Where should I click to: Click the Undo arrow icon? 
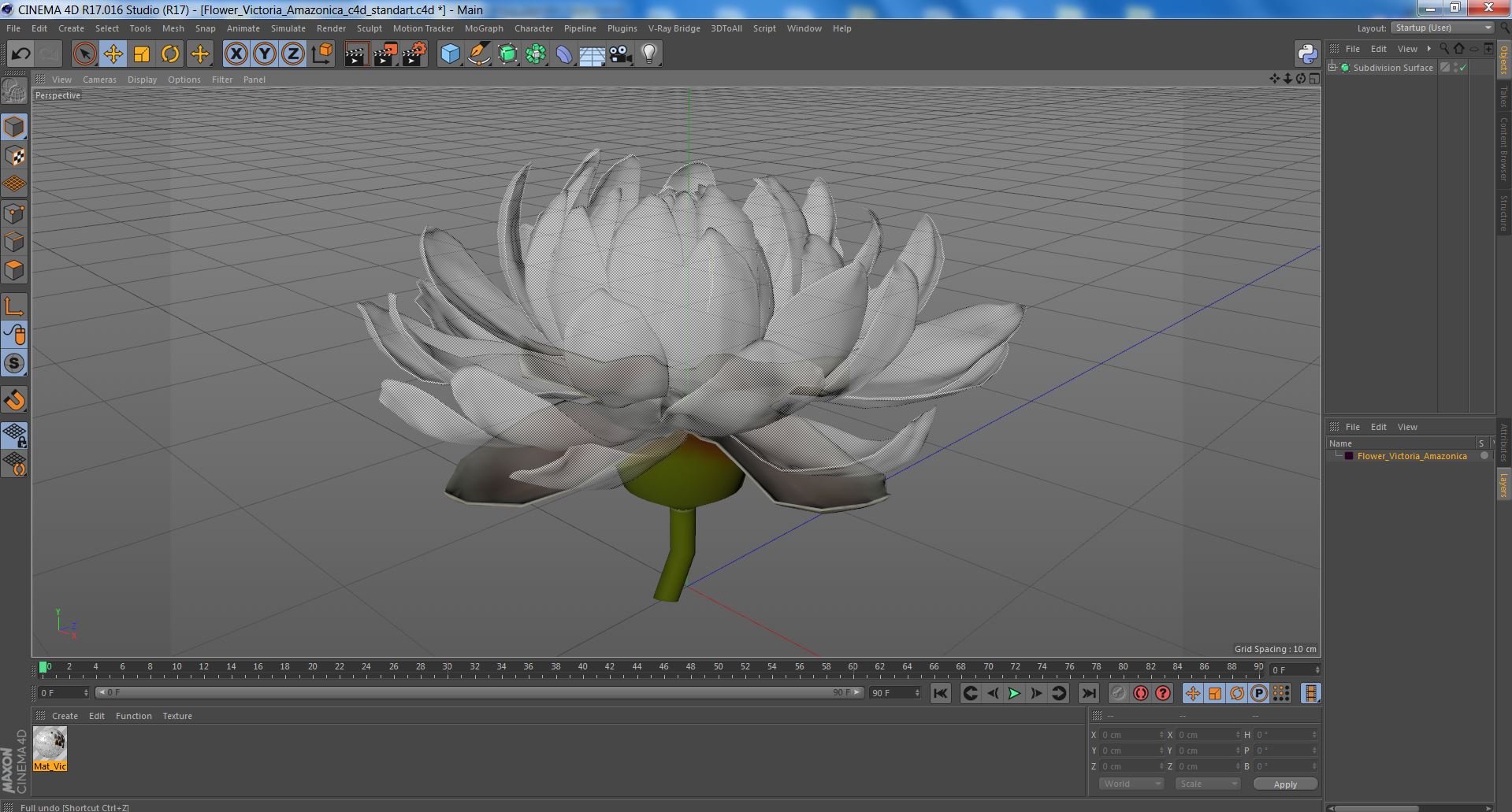pyautogui.click(x=20, y=54)
